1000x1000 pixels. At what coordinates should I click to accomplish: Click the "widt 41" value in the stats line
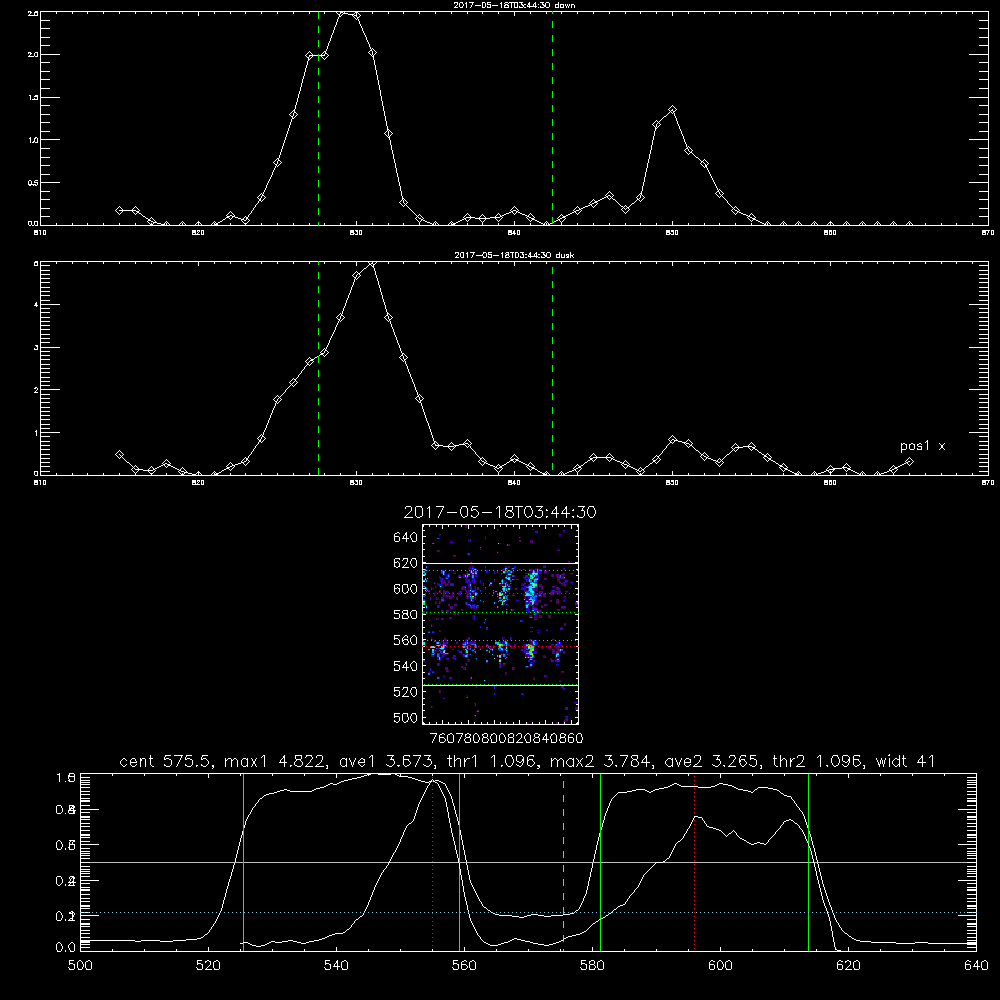(906, 761)
